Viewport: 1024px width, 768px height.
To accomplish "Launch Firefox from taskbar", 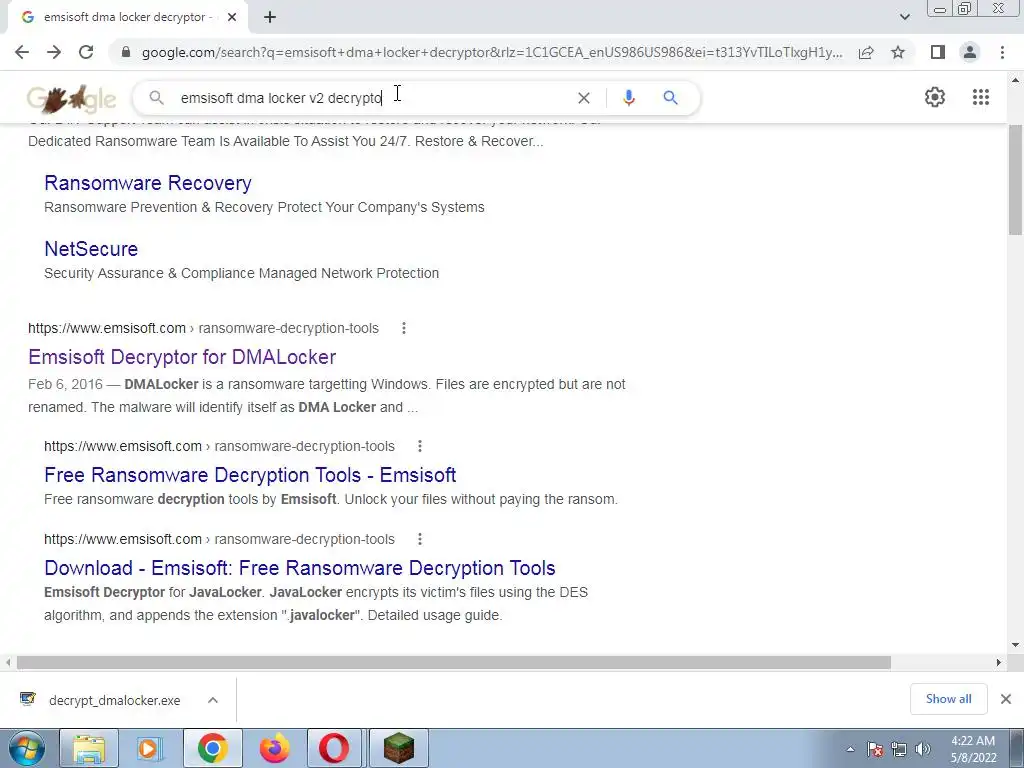I will (x=274, y=749).
